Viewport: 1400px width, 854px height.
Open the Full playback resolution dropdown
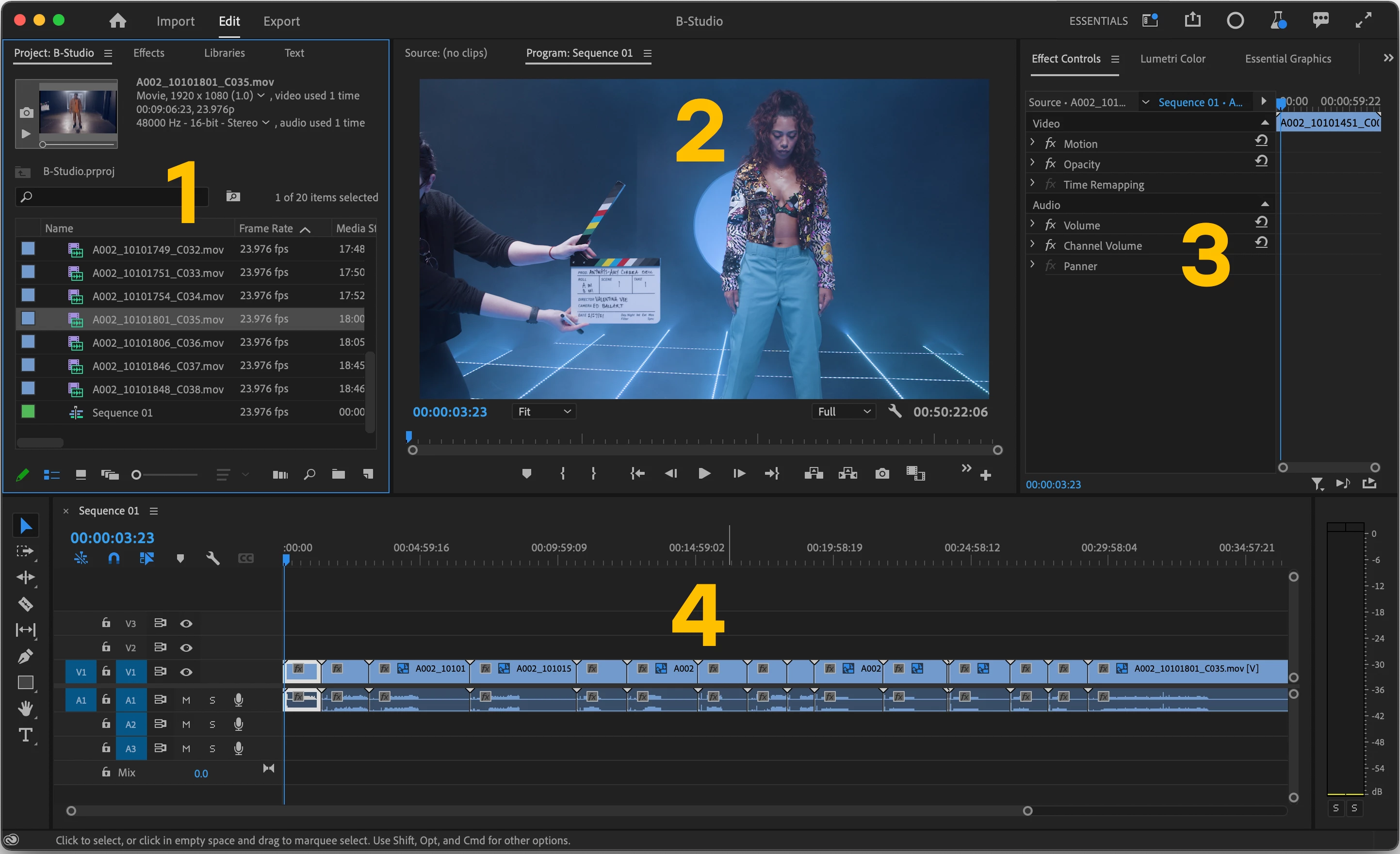843,411
